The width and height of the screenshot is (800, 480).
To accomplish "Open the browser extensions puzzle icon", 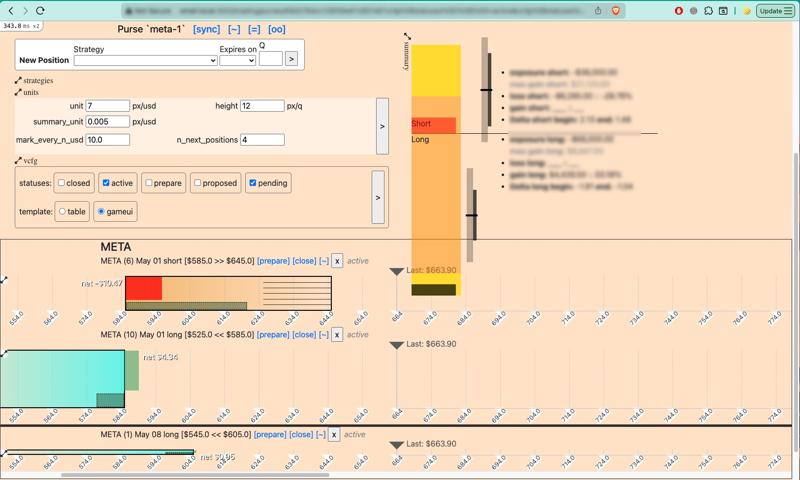I will pyautogui.click(x=708, y=11).
